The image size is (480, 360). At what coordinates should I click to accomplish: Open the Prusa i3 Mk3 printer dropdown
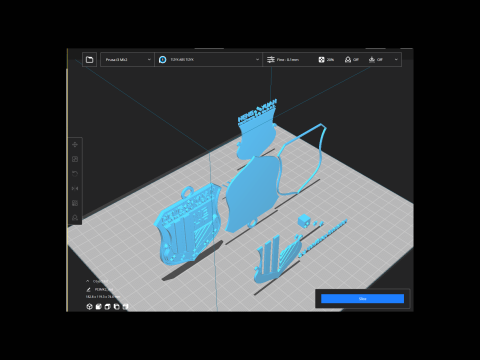(127, 60)
